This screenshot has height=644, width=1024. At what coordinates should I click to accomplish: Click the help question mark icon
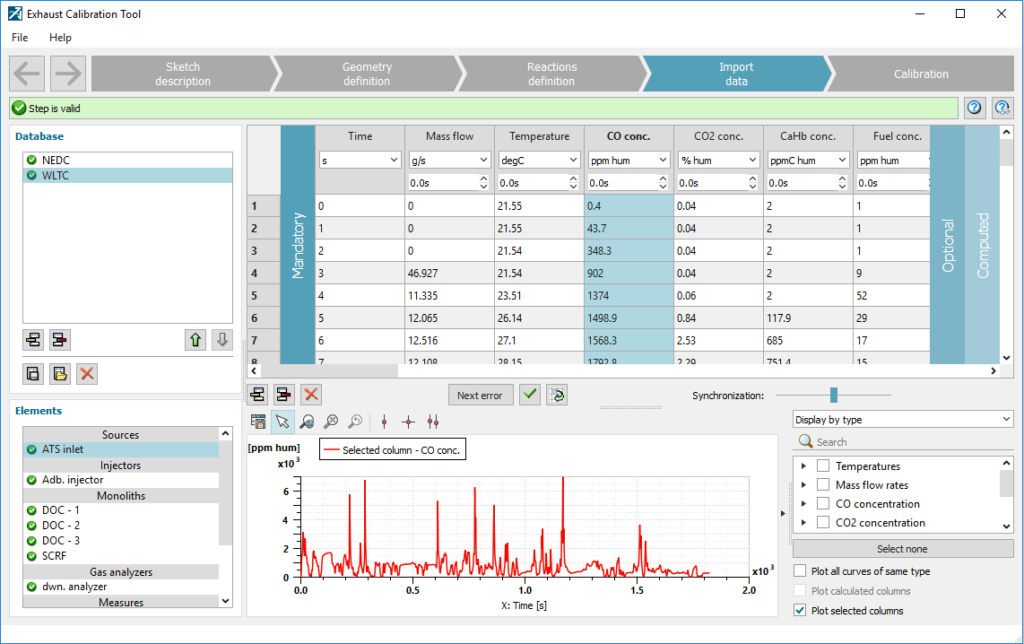[975, 108]
